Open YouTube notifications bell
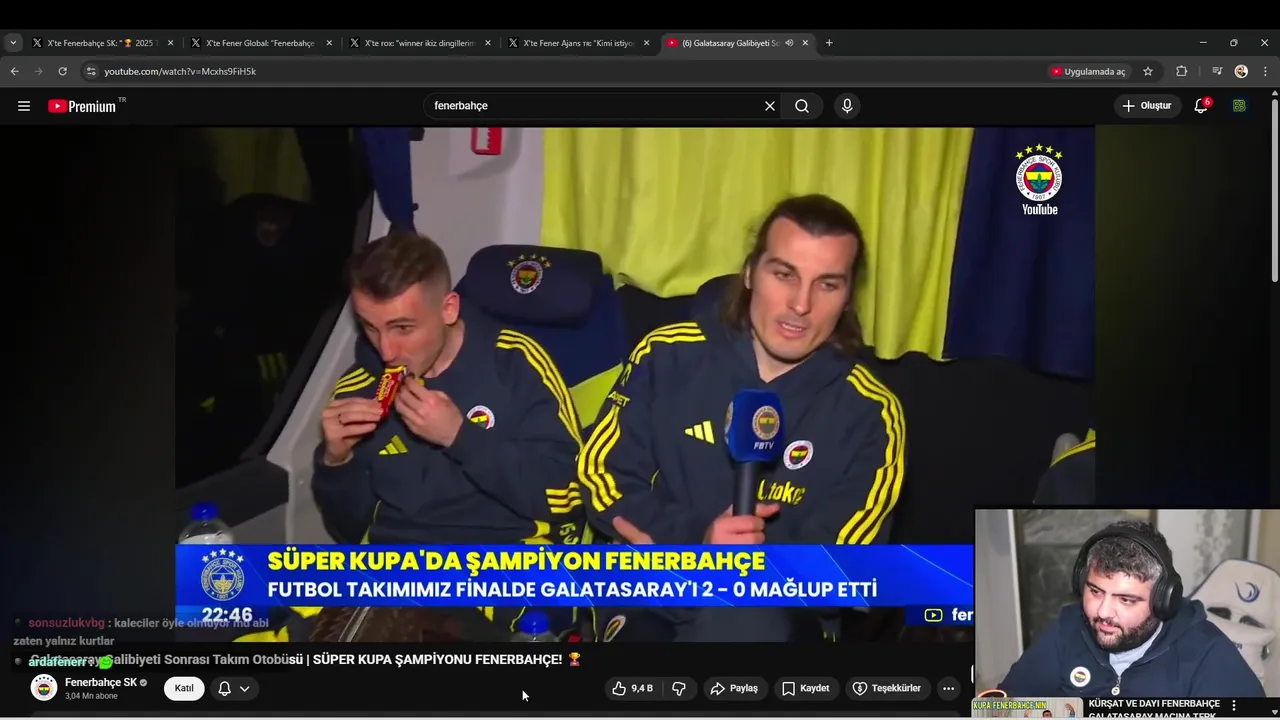1280x720 pixels. pos(1201,106)
